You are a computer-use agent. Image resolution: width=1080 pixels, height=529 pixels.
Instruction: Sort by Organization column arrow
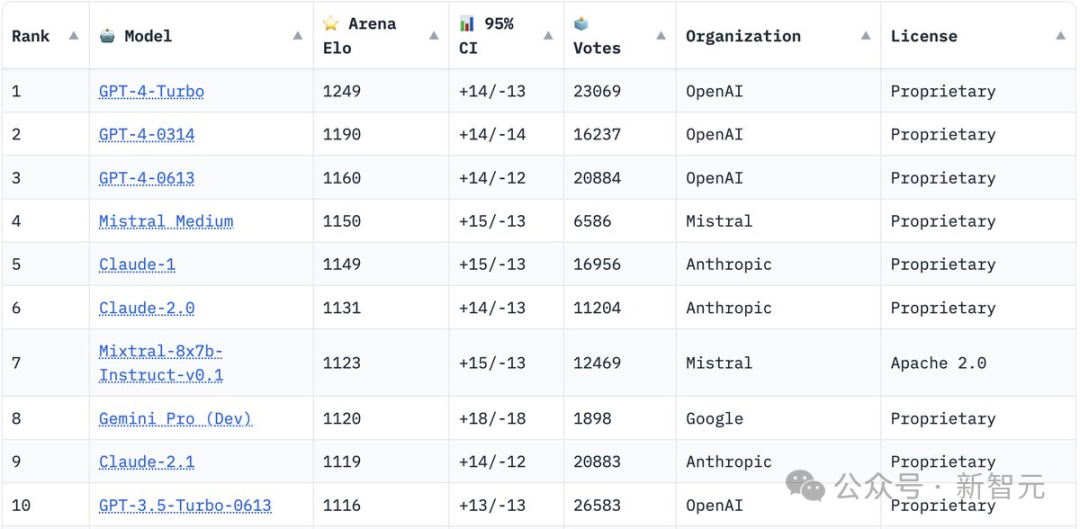[x=865, y=36]
